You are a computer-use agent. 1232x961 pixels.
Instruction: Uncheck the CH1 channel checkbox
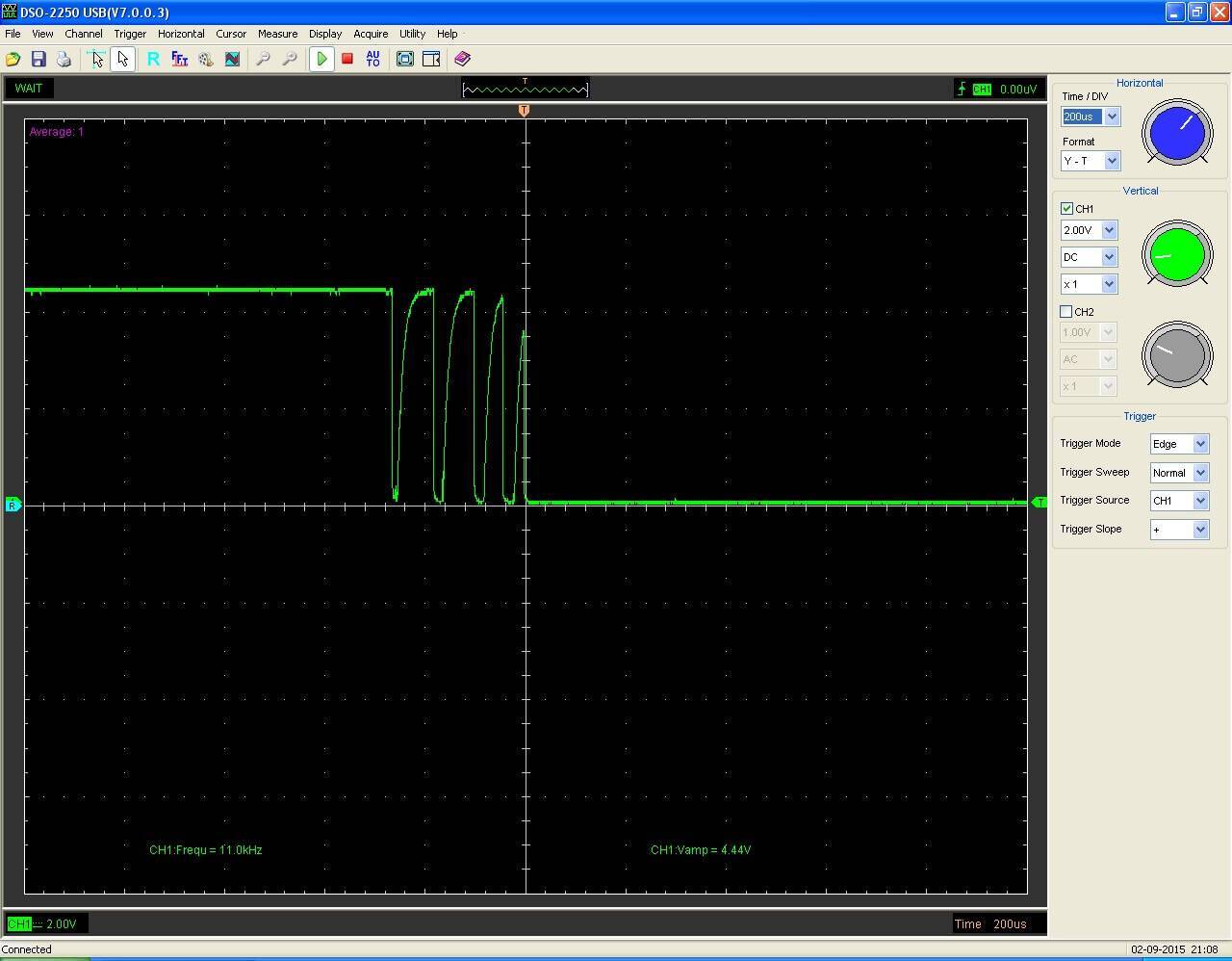point(1066,209)
